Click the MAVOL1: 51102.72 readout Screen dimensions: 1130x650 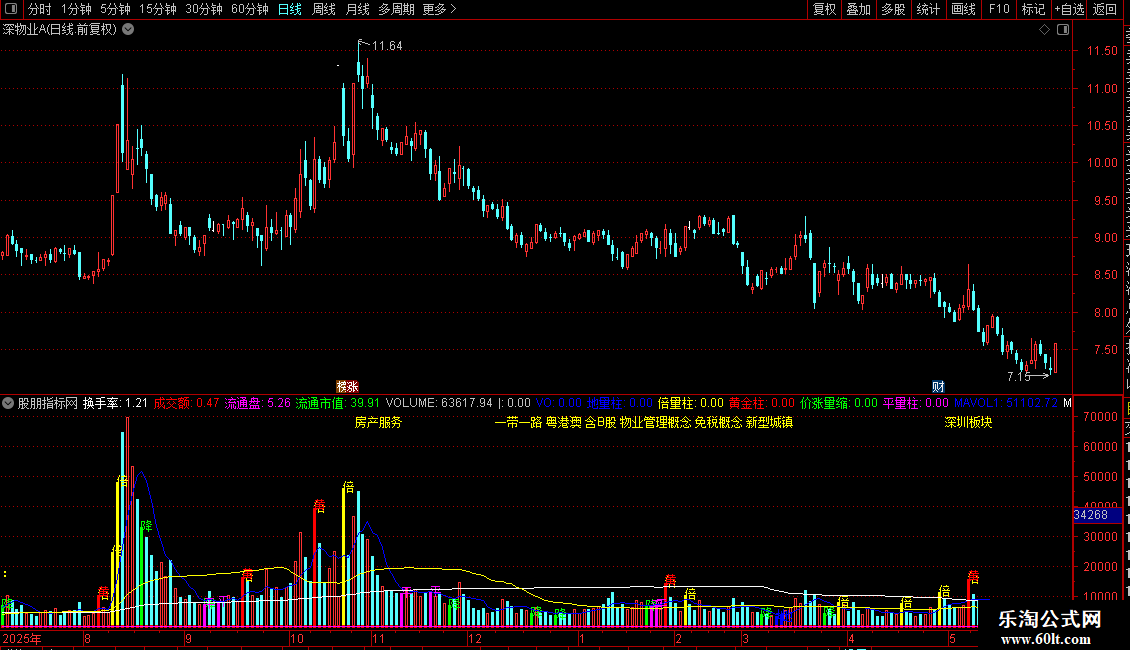point(1006,404)
